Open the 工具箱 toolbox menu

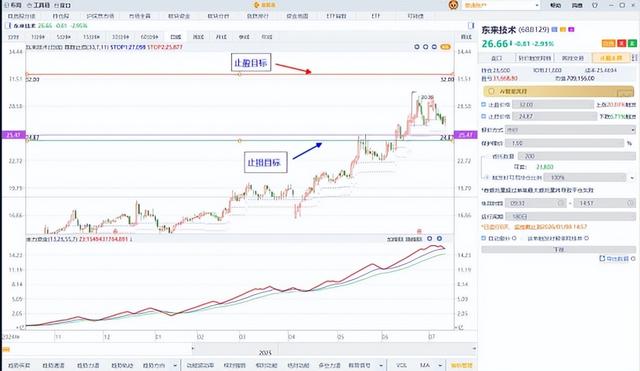point(38,5)
